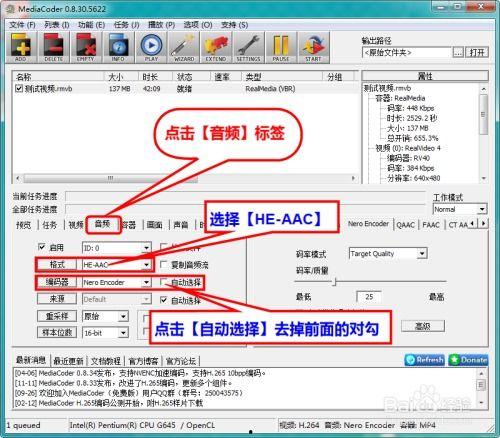Open the 任务 (J) menu
This screenshot has height=438, width=500.
(x=126, y=25)
